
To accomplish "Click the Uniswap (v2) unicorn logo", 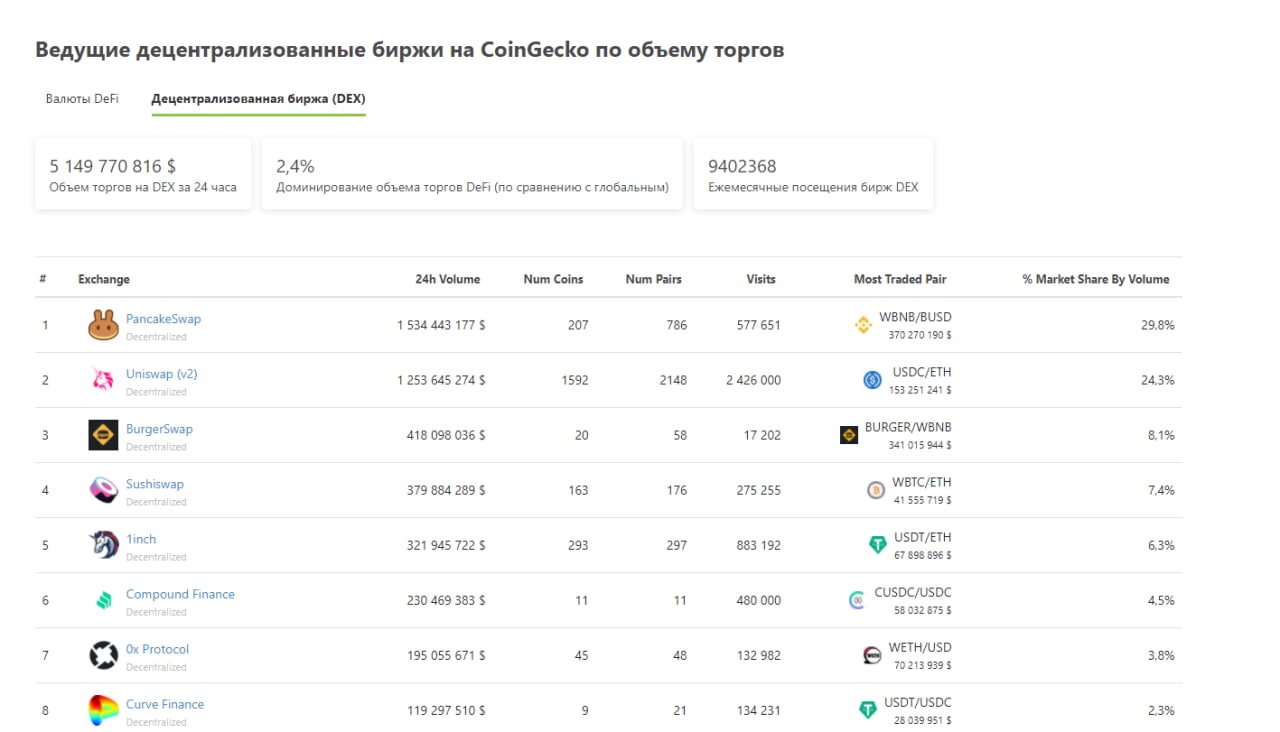I will click(103, 380).
